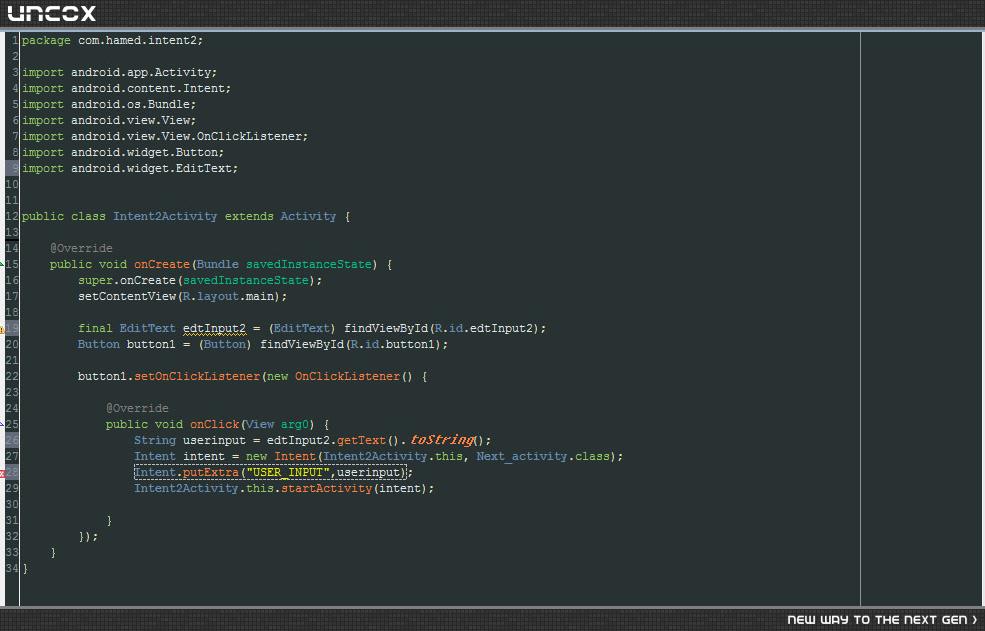
Task: Click 'userinput' variable declaration on line 26
Action: point(214,441)
